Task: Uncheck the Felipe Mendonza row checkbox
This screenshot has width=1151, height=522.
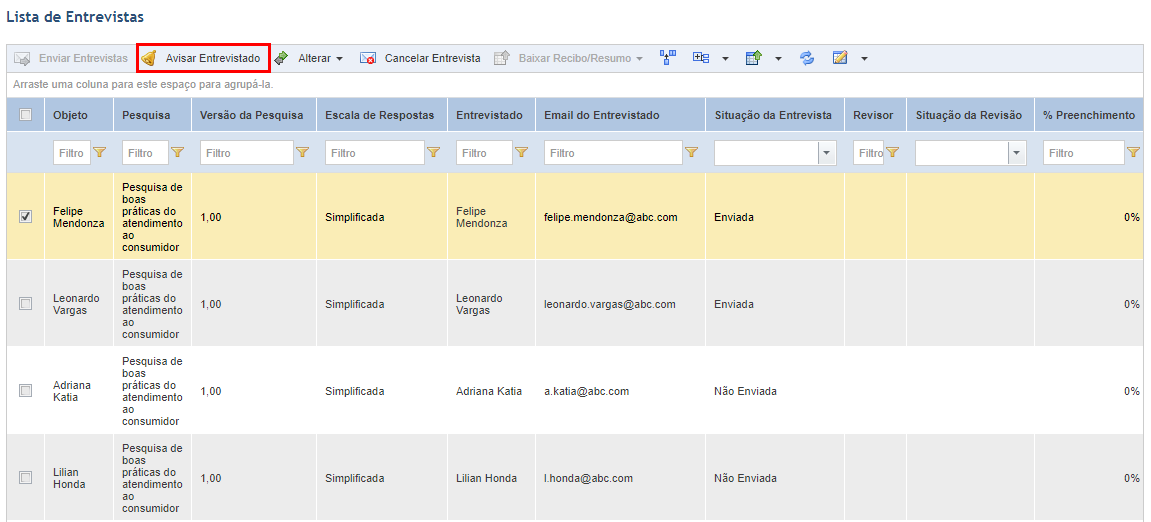Action: (26, 217)
